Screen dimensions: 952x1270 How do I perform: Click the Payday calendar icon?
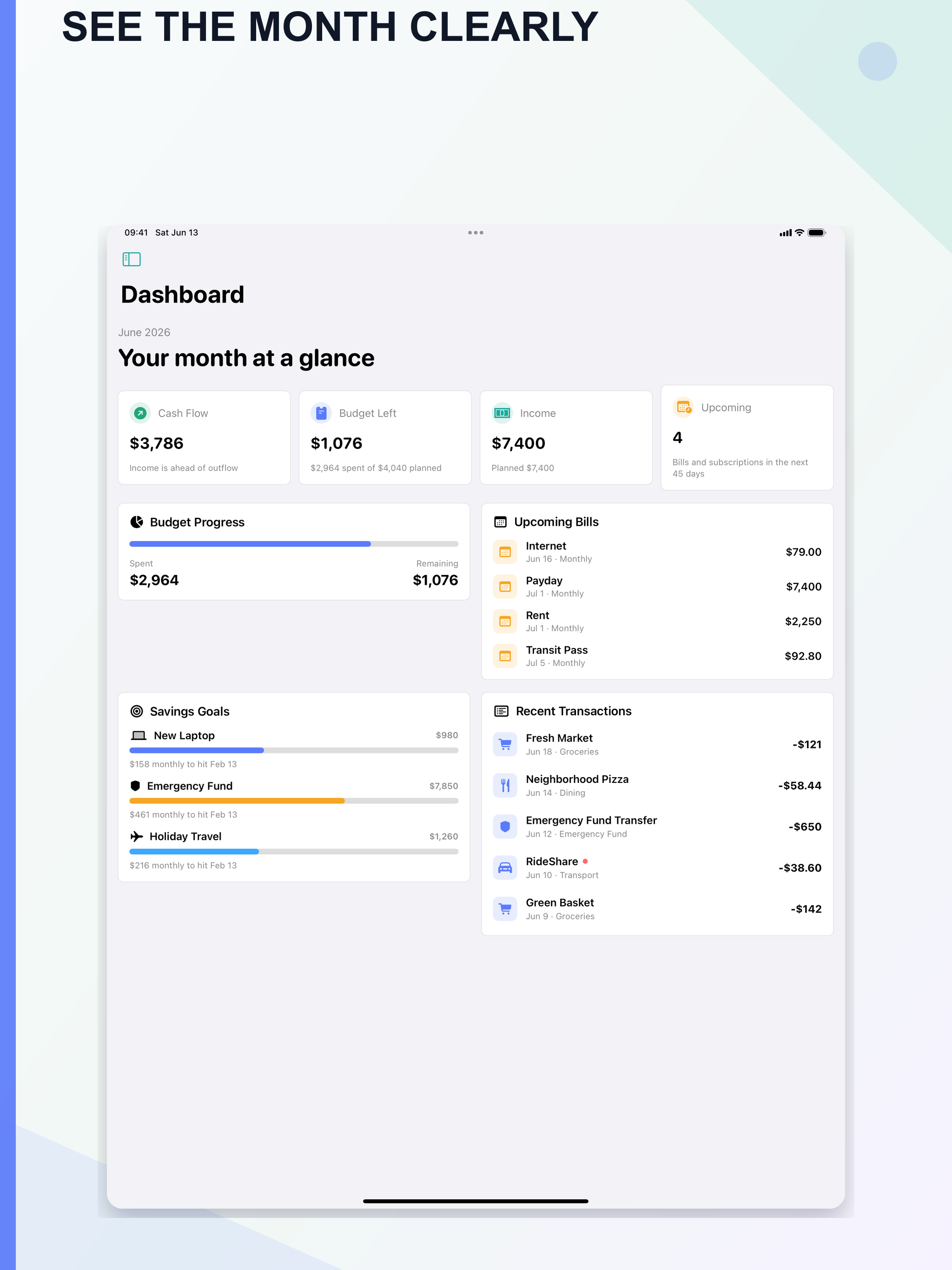505,587
